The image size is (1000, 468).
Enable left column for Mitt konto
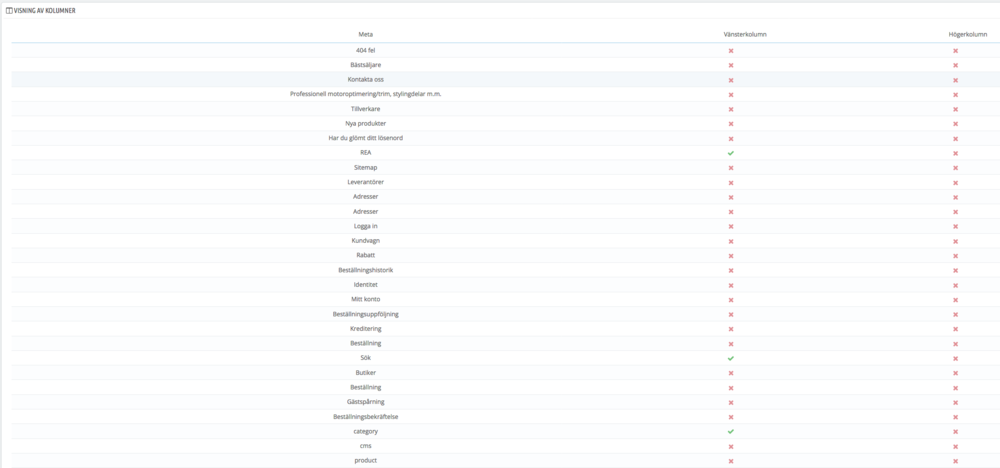tap(731, 300)
